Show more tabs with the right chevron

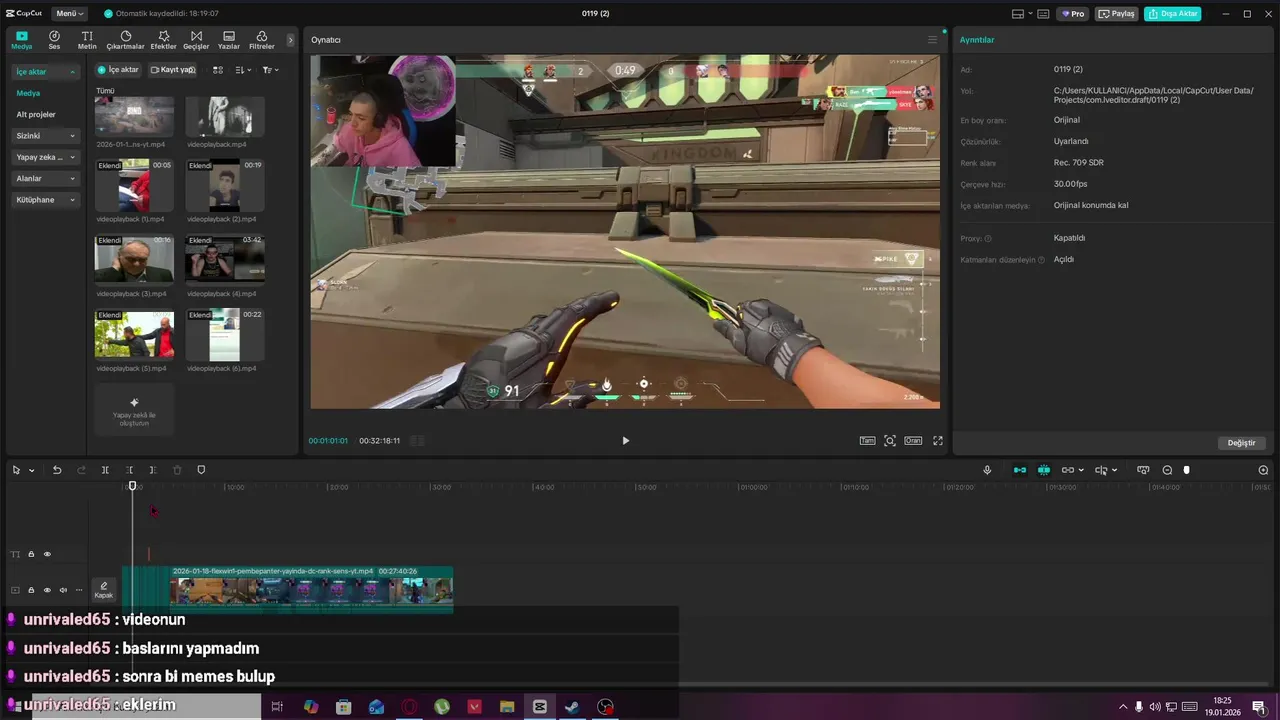(291, 40)
